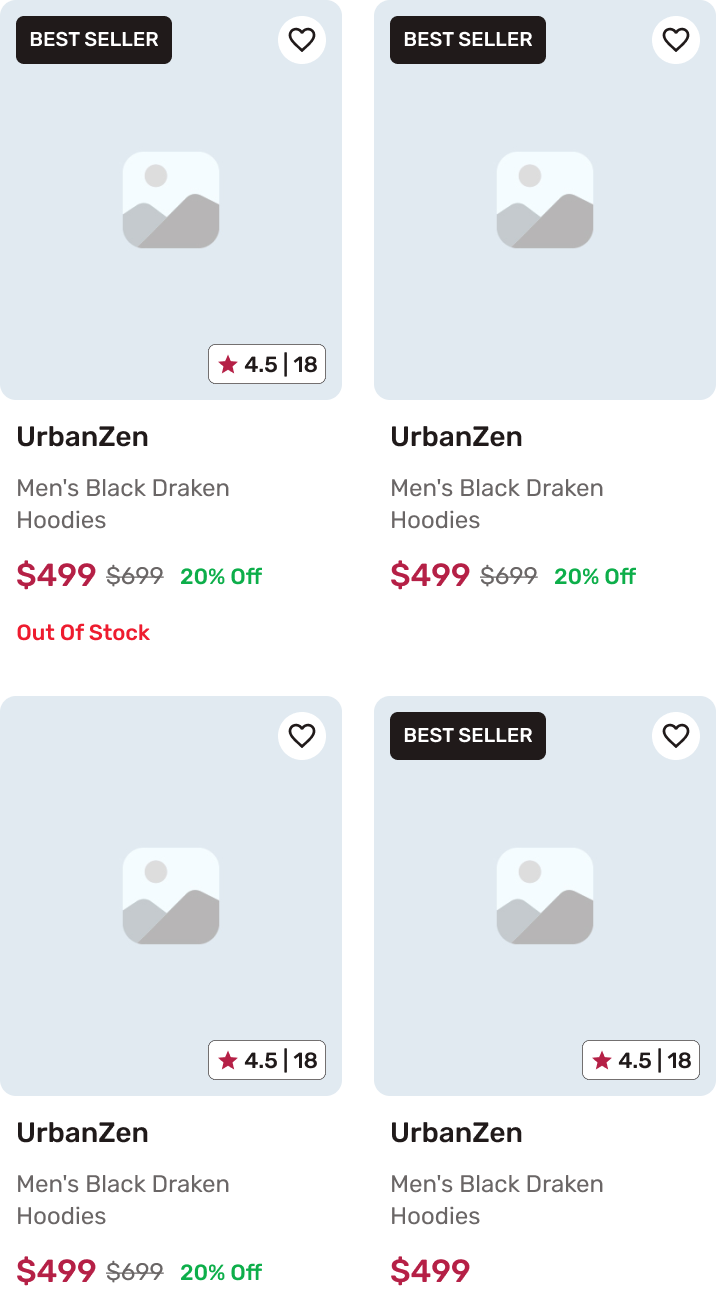The width and height of the screenshot is (716, 1312).
Task: Select the star rating badge on the bottom-right card
Action: (x=641, y=1060)
